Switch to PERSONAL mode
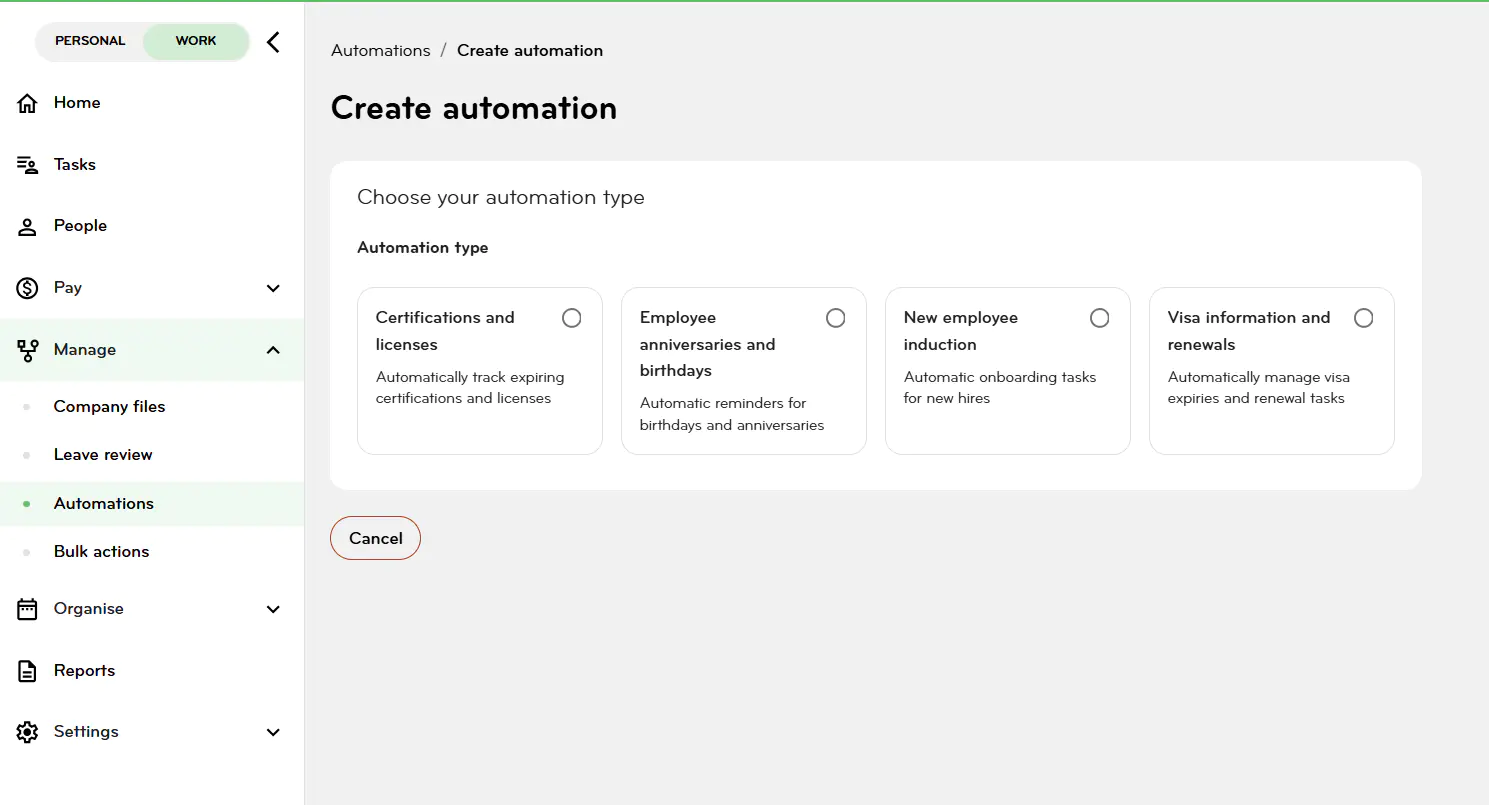The image size is (1489, 805). 90,41
